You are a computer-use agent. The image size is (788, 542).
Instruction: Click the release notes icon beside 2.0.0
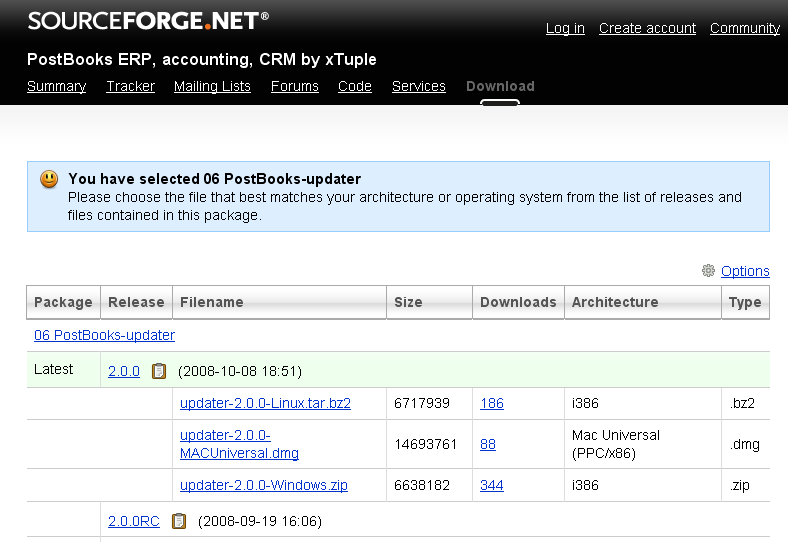click(x=158, y=371)
